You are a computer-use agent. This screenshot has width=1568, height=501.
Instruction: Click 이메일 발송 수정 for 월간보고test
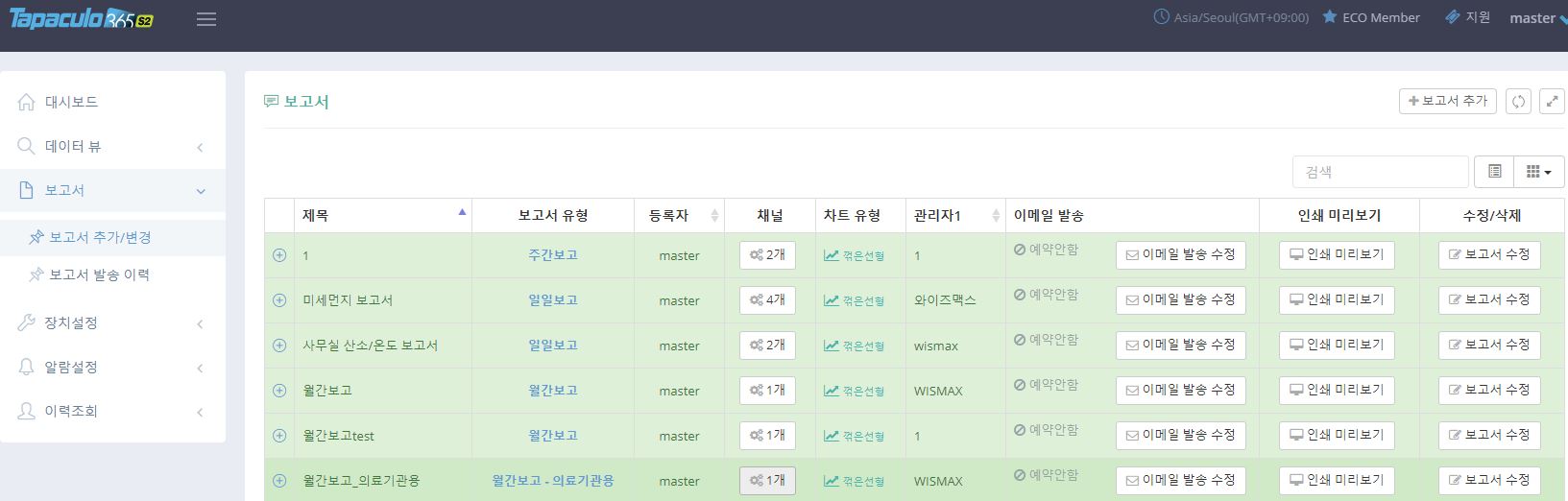[x=1181, y=436]
